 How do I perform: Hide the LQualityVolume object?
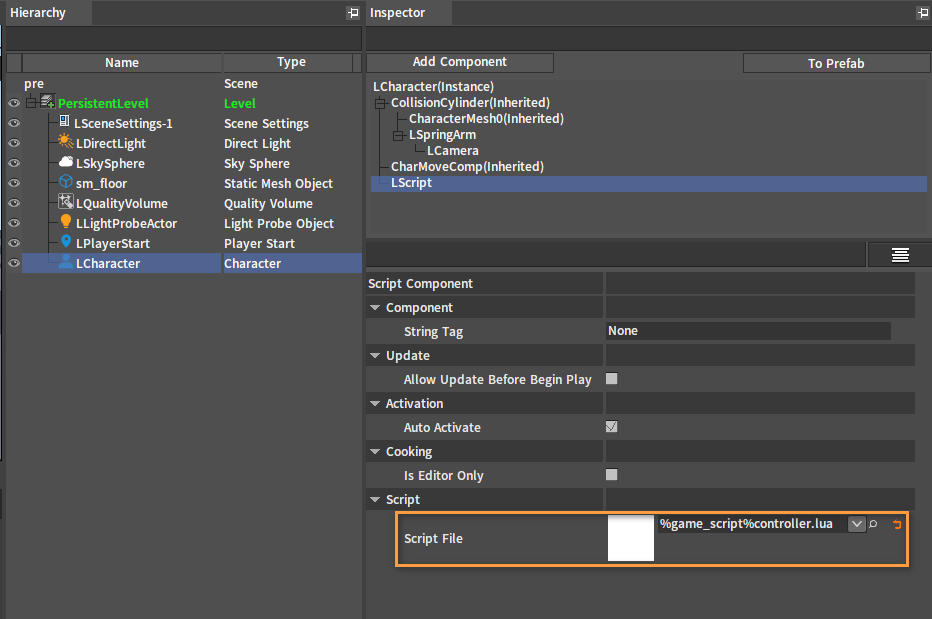[x=14, y=203]
